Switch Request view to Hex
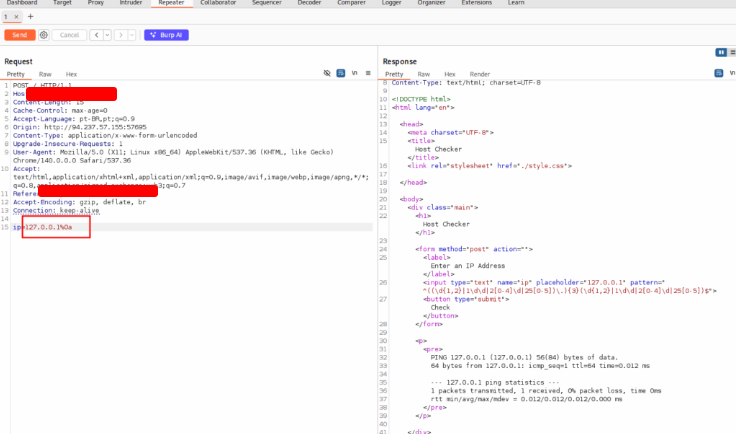The image size is (737, 434). pos(71,74)
